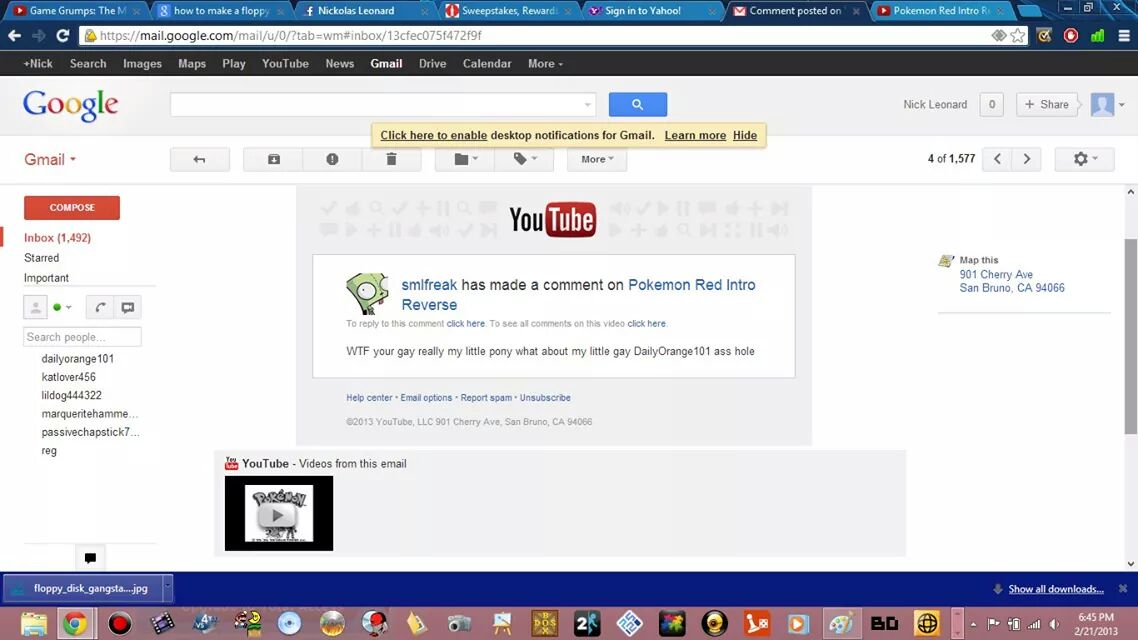Open account menu next to profile picture
This screenshot has width=1138, height=640.
click(x=1121, y=104)
